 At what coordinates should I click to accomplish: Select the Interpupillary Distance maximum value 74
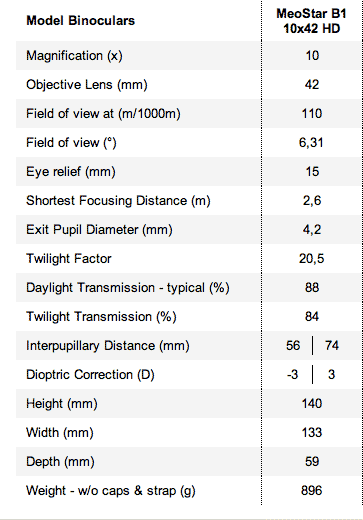tap(332, 346)
